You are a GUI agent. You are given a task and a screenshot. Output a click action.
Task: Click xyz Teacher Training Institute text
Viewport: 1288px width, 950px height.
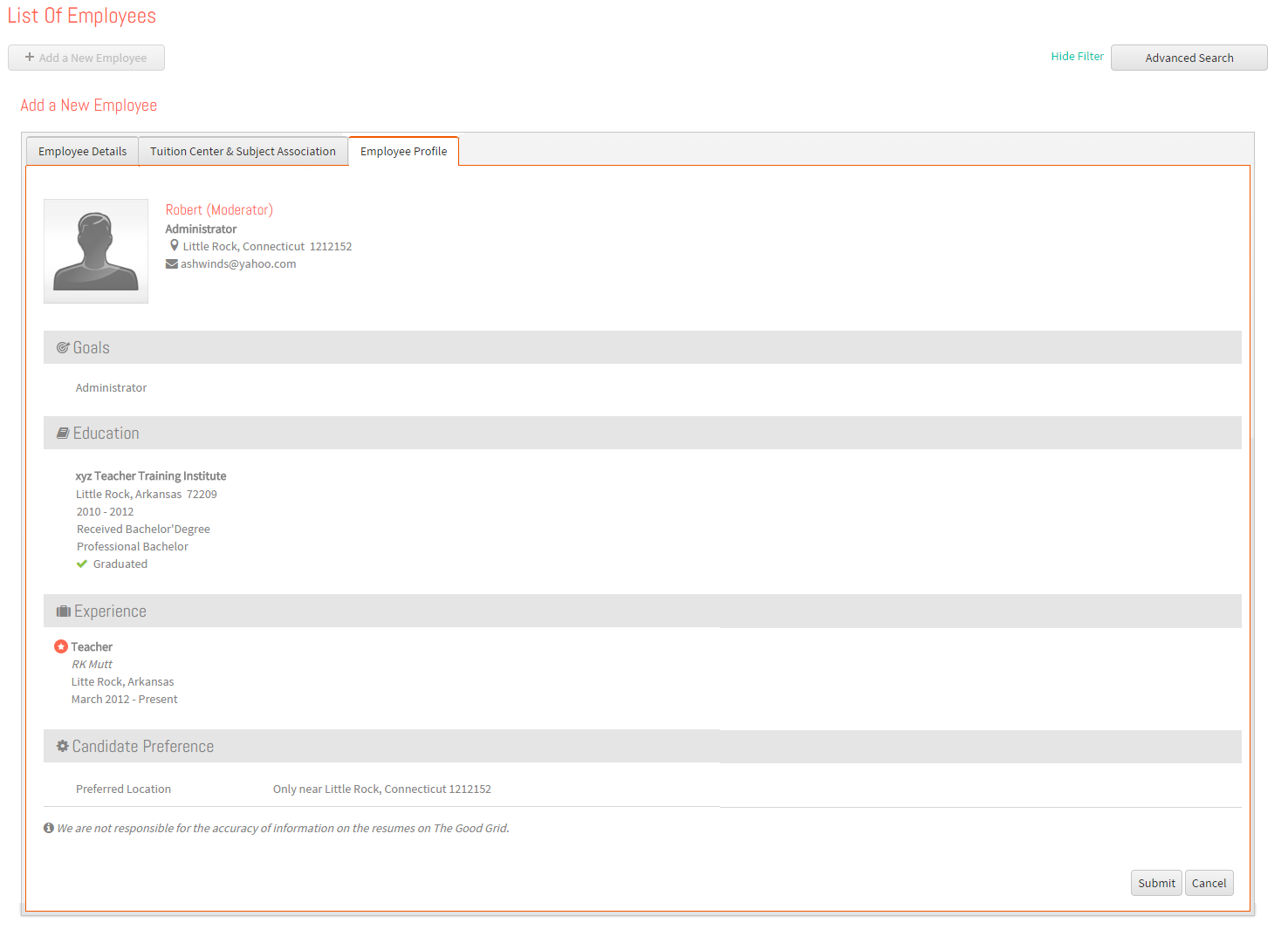151,476
